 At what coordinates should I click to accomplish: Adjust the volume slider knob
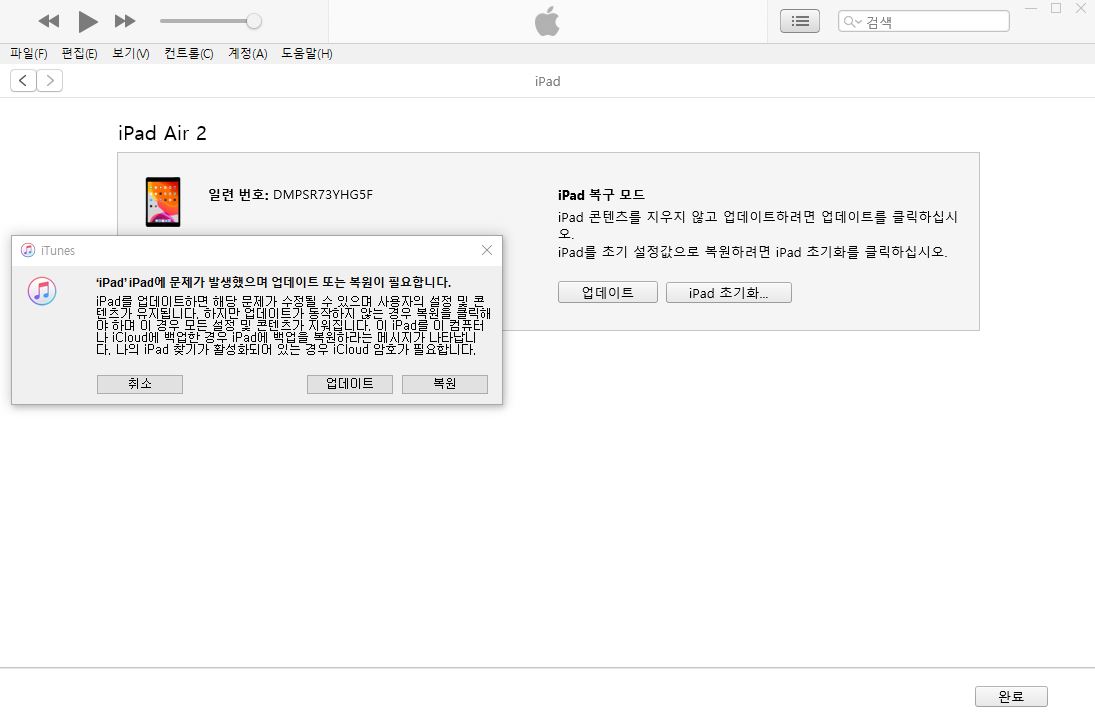tap(254, 21)
